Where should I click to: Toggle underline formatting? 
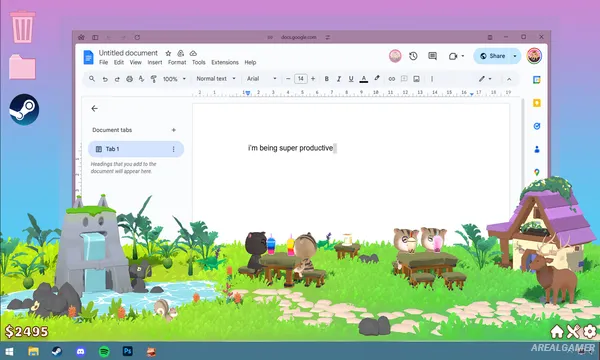pos(351,79)
